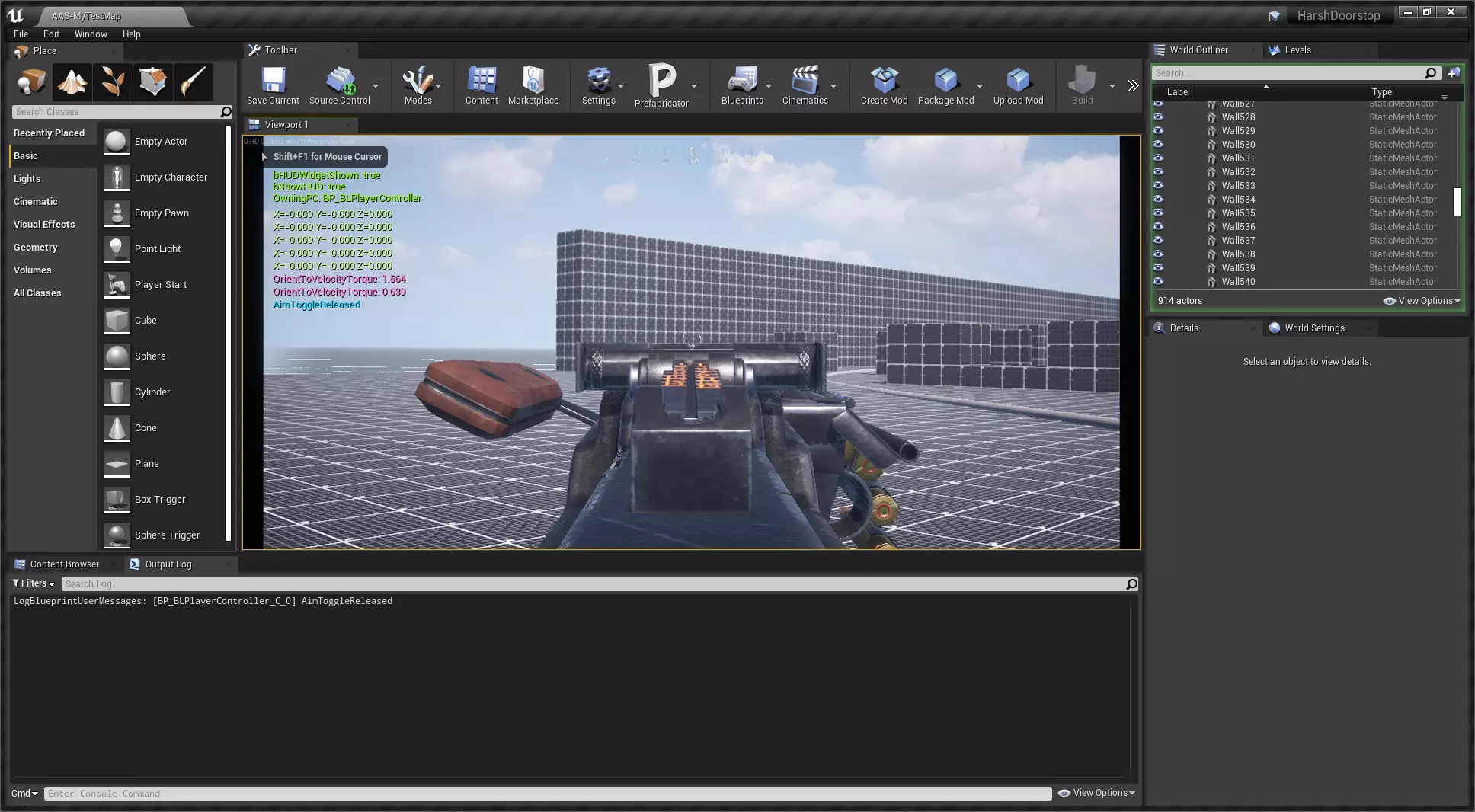Image resolution: width=1475 pixels, height=812 pixels.
Task: Toggle the eye icon for Wall538
Action: click(1158, 254)
